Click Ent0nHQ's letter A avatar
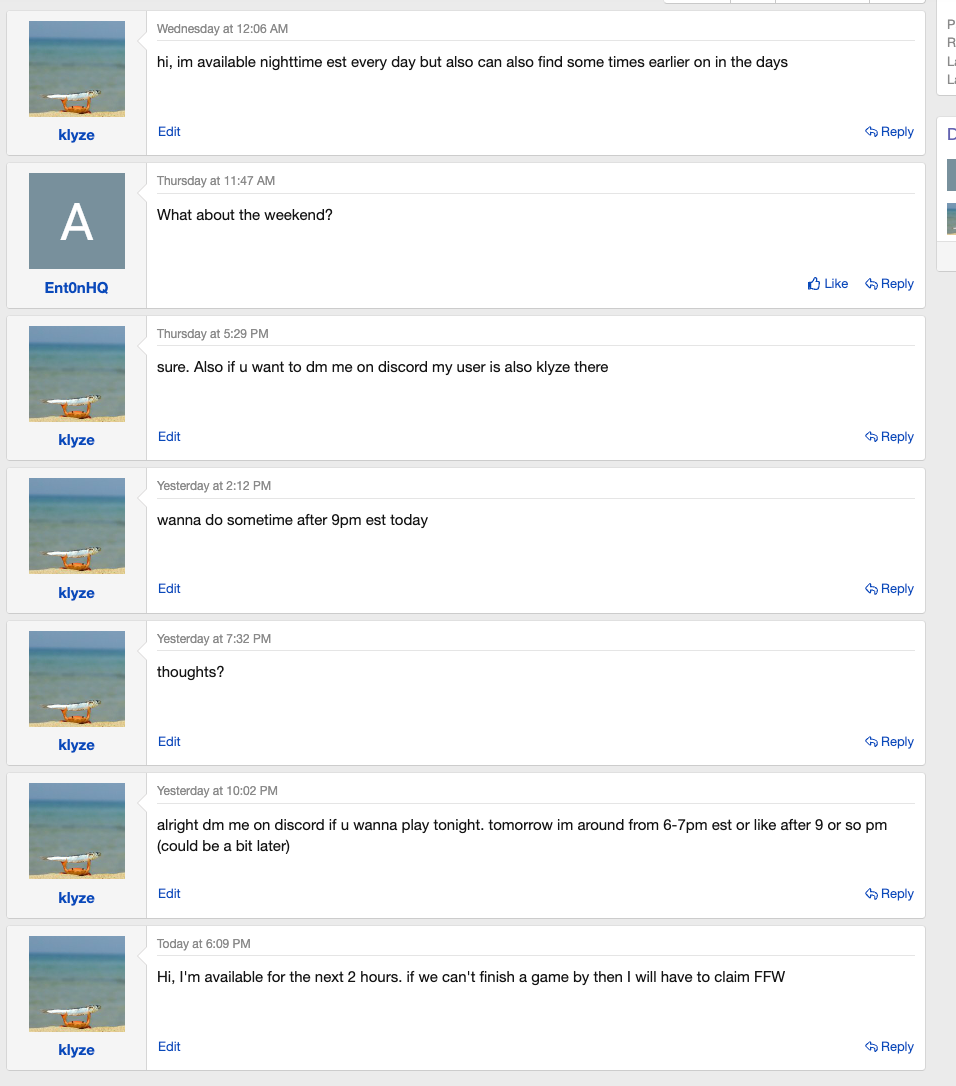This screenshot has width=956, height=1086. pos(77,221)
